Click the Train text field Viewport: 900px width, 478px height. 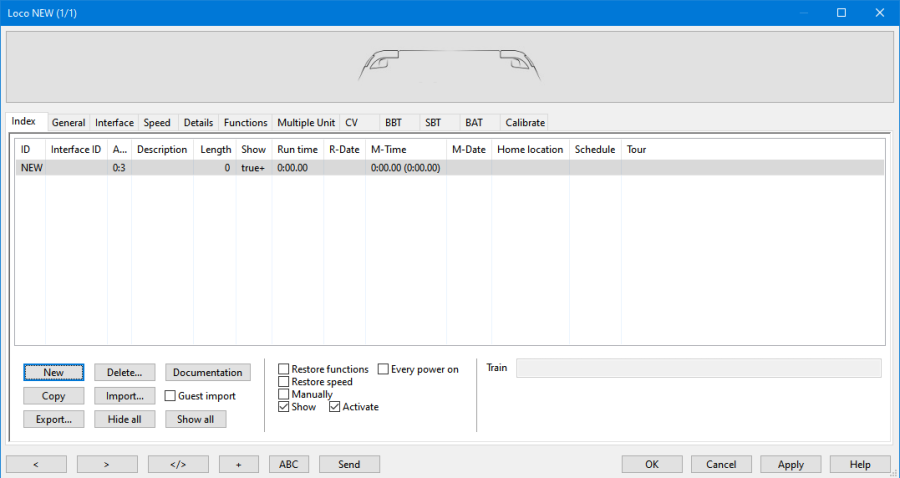[698, 368]
